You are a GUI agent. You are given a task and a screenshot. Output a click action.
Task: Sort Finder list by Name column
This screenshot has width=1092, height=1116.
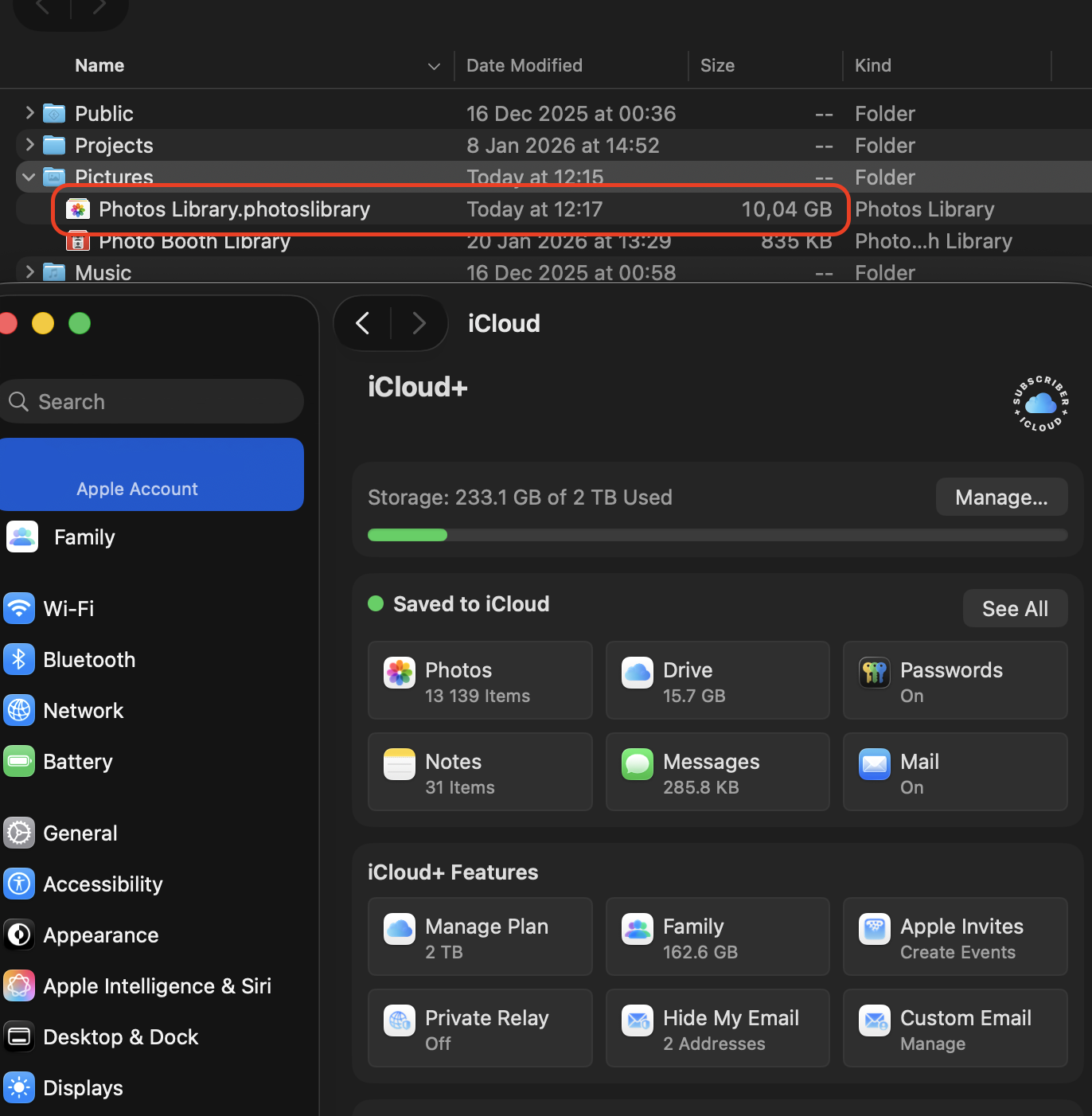[99, 66]
